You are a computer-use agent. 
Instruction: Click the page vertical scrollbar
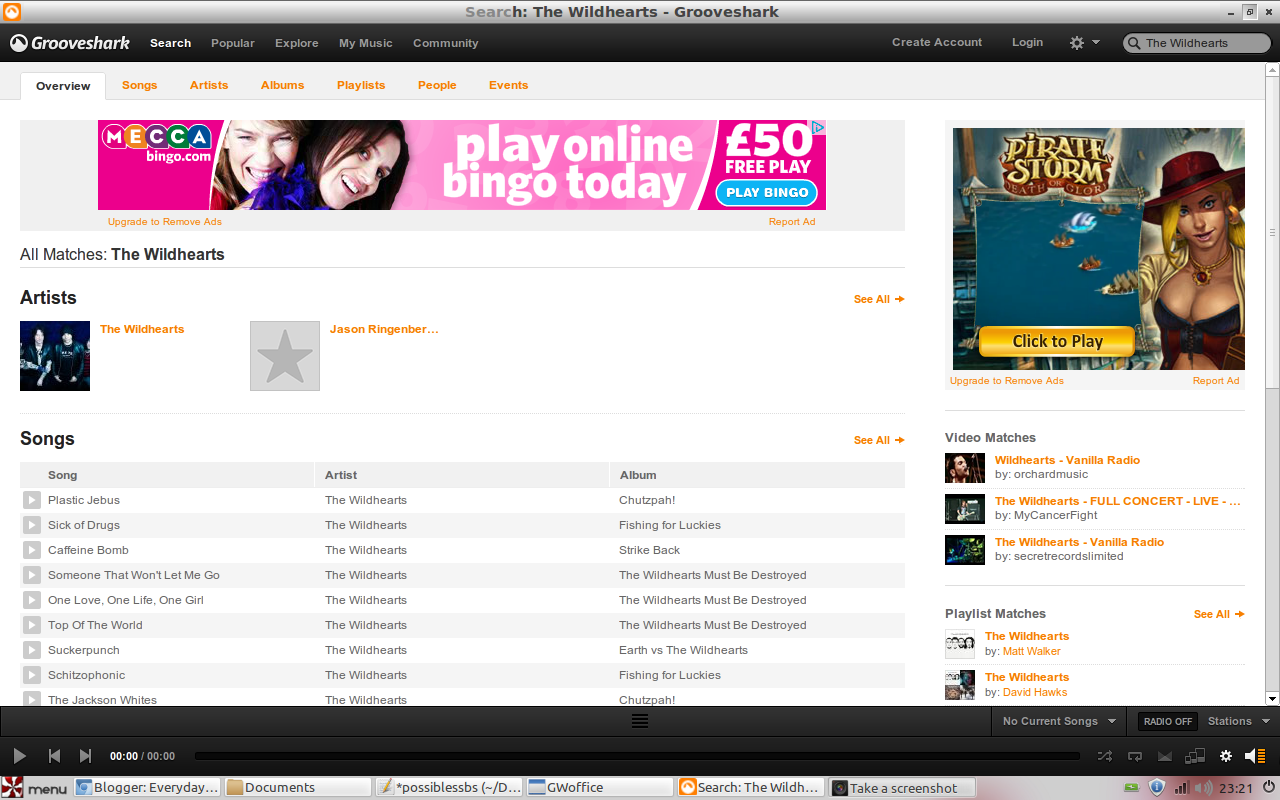click(x=1272, y=230)
